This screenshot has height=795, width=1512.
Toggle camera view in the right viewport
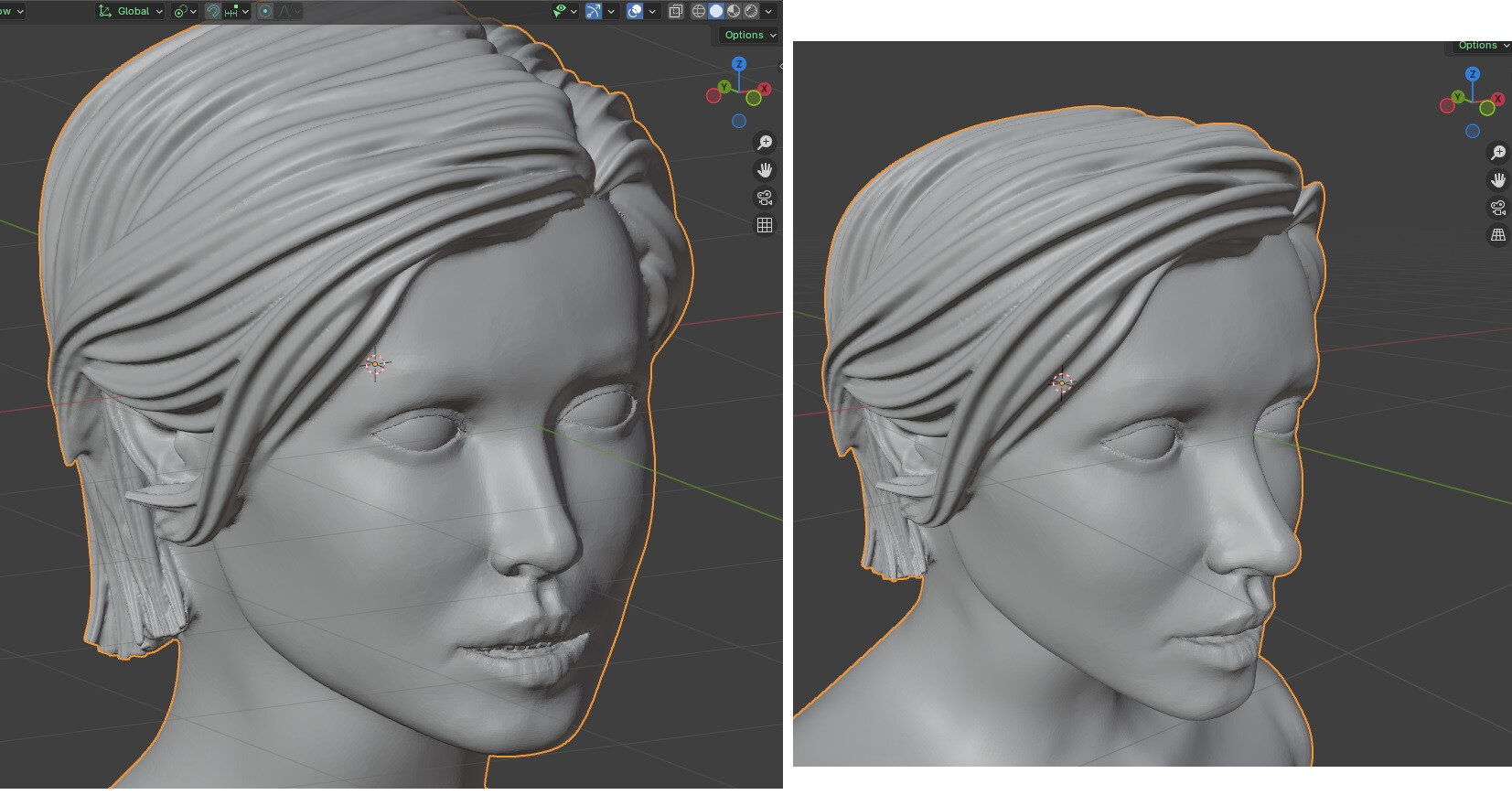(x=1498, y=208)
